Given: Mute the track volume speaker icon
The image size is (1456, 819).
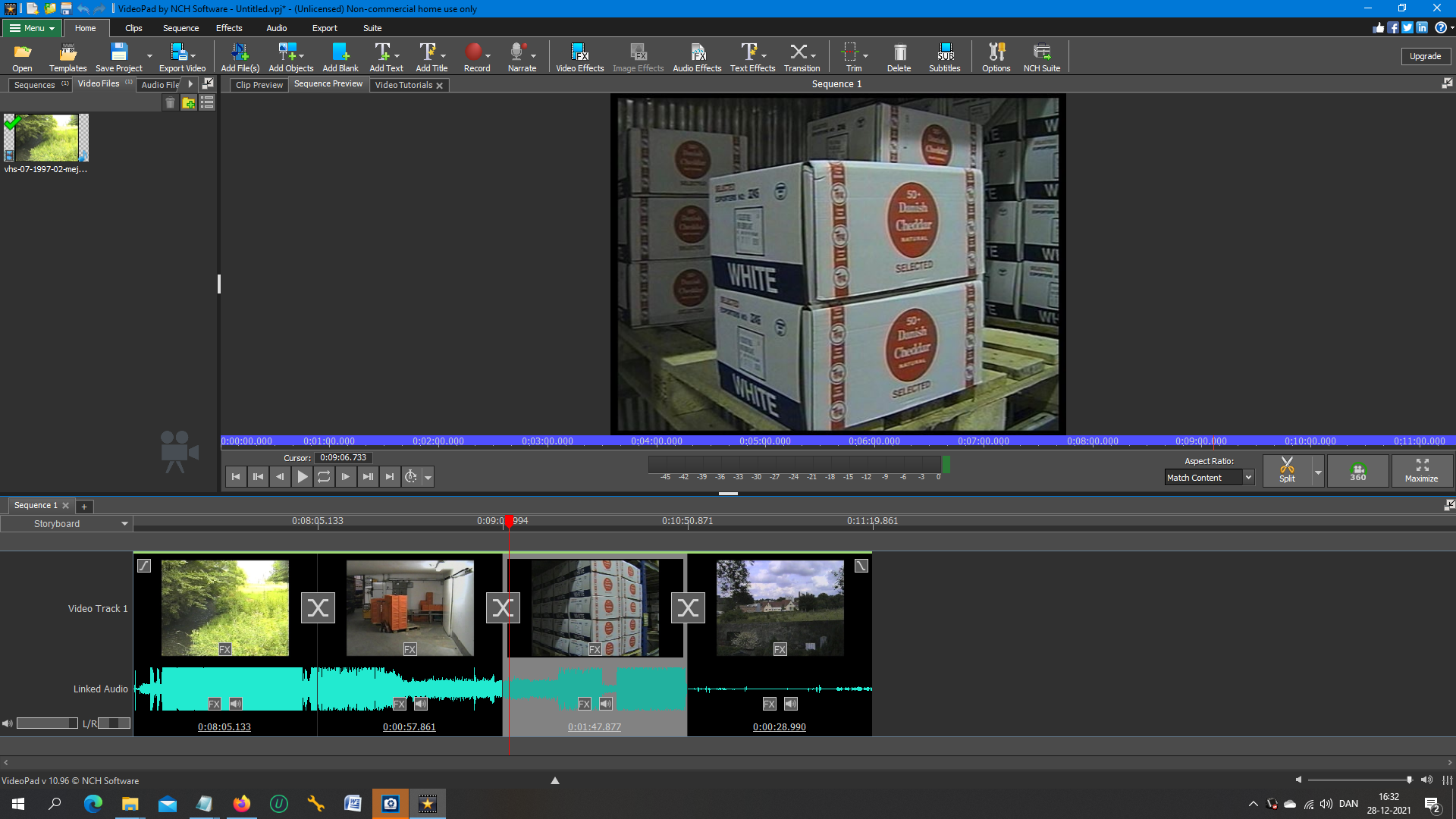Looking at the screenshot, I should pyautogui.click(x=8, y=723).
